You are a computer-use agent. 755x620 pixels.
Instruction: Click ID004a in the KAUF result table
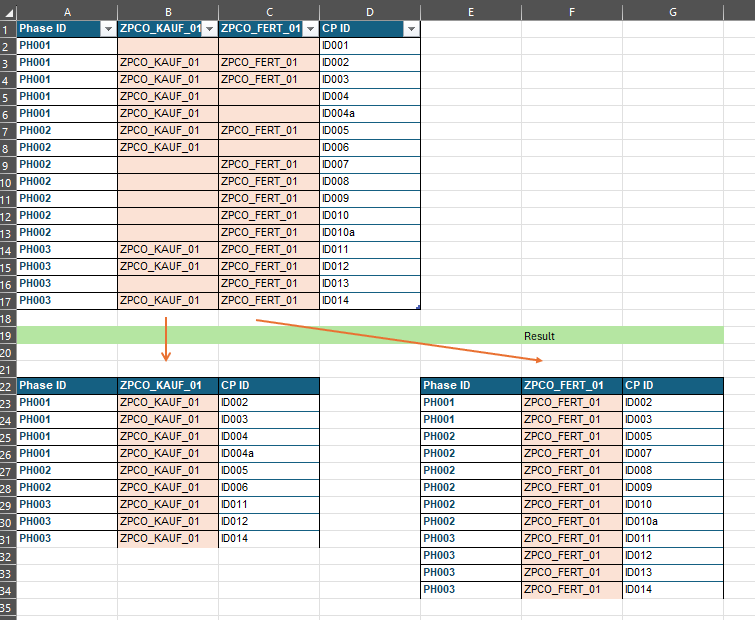269,453
